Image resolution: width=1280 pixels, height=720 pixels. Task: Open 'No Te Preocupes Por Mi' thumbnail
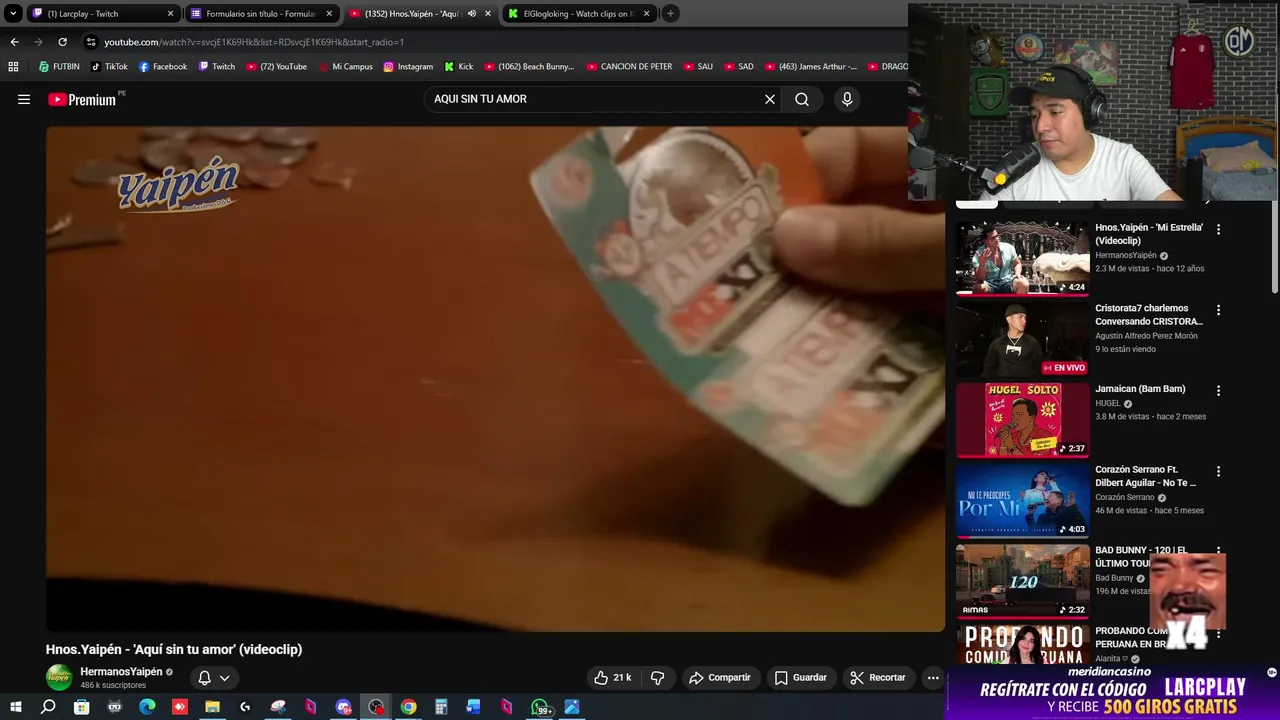(x=1022, y=500)
